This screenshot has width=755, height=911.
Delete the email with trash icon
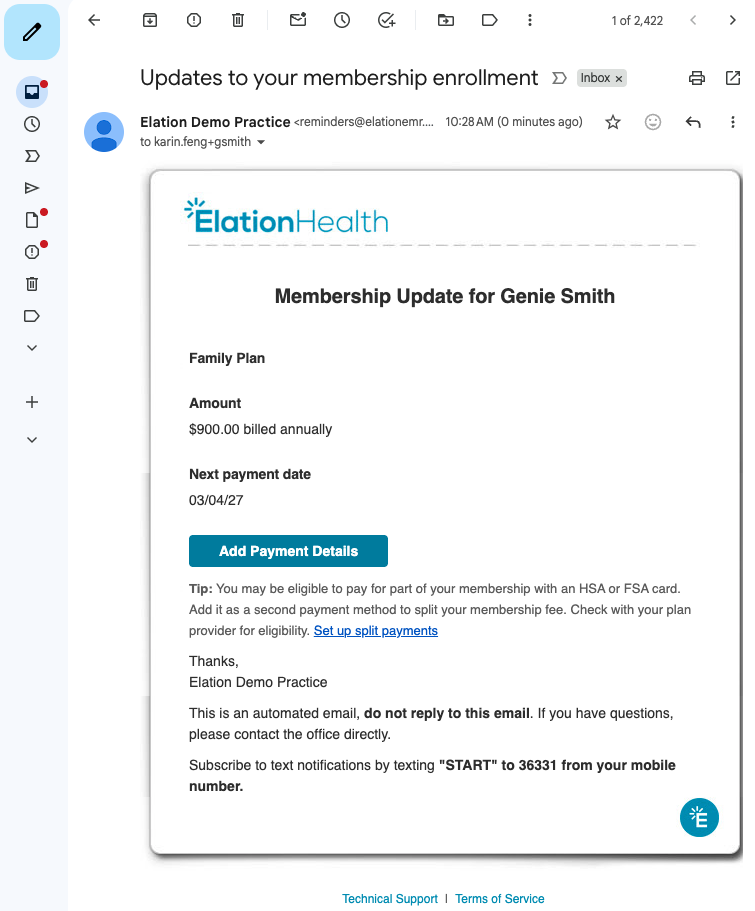[x=238, y=20]
